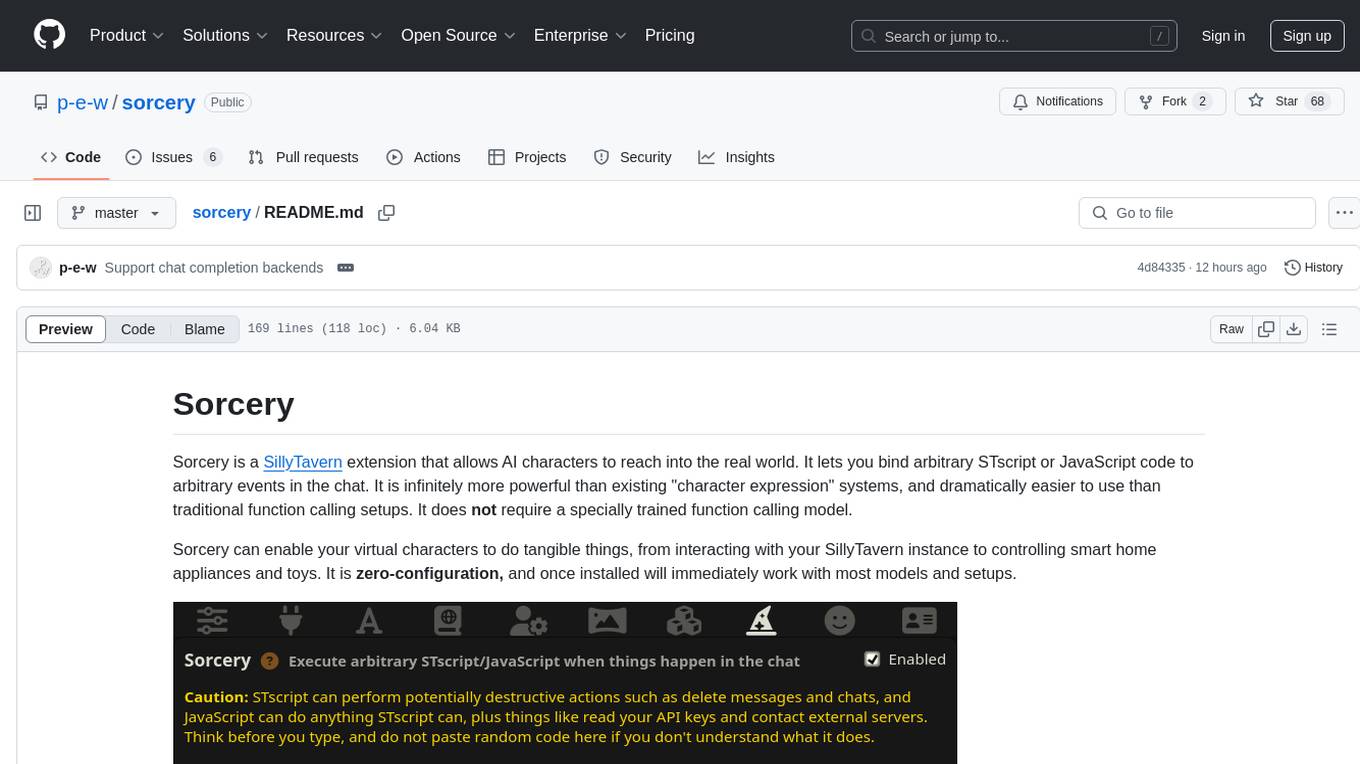
Task: Expand the Enterprise menu
Action: 580,35
